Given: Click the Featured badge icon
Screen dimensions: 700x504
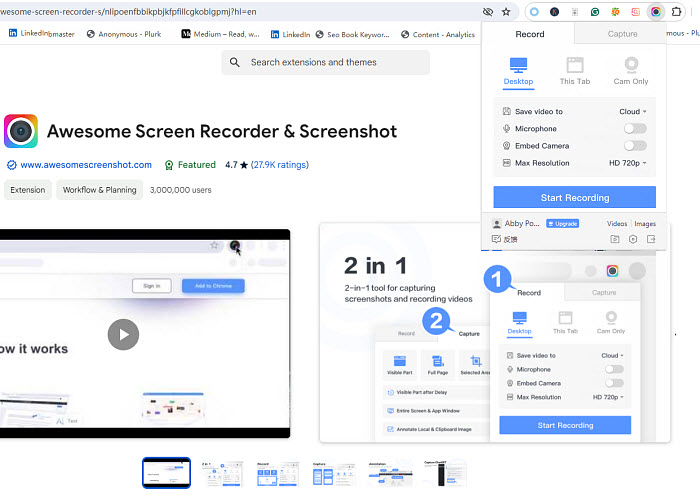Looking at the screenshot, I should point(169,165).
